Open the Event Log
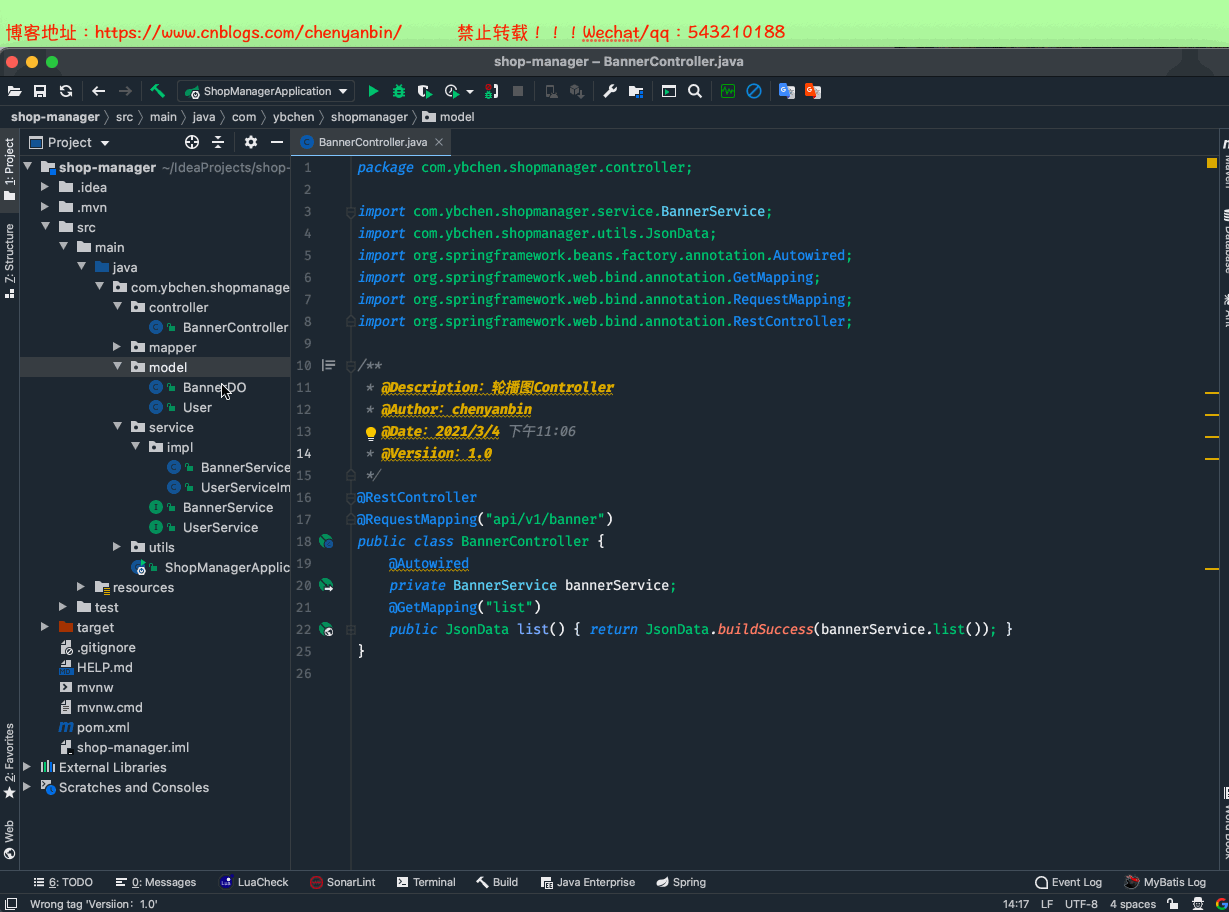This screenshot has height=912, width=1229. pyautogui.click(x=1068, y=882)
